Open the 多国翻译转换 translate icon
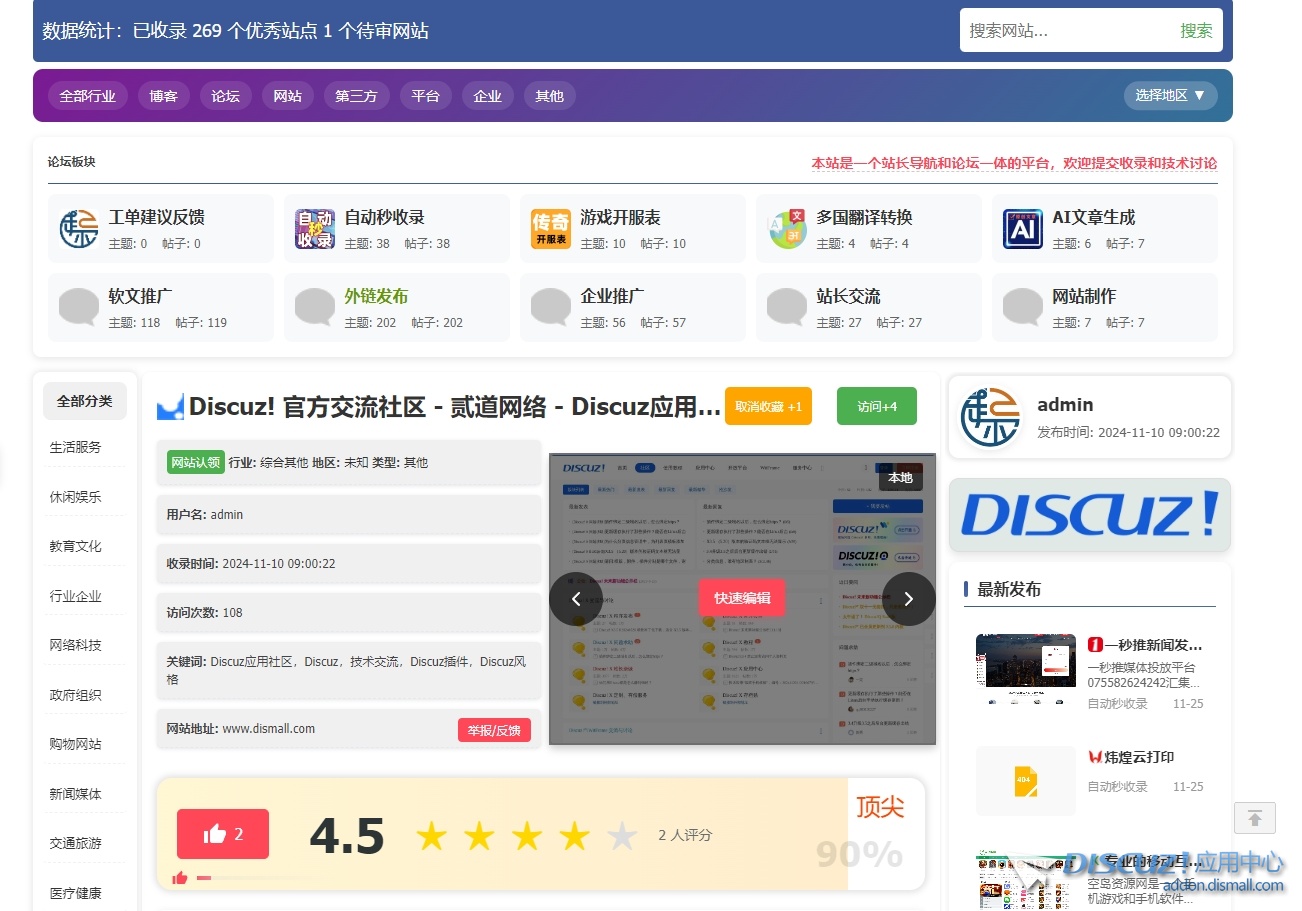Image resolution: width=1302 pixels, height=911 pixels. tap(786, 229)
